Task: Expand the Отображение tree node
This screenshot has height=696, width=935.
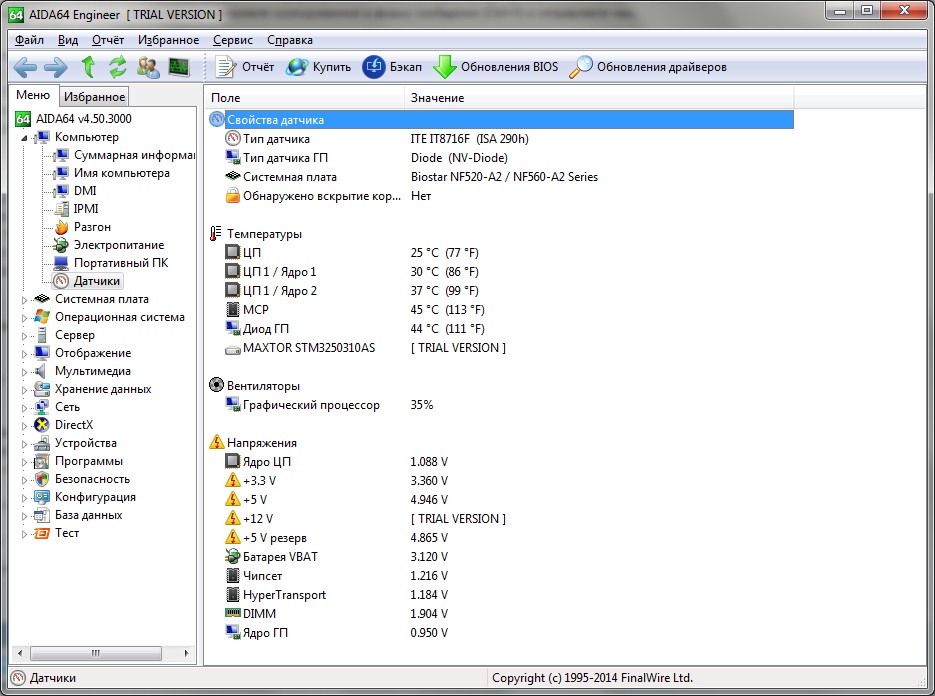Action: pos(24,354)
